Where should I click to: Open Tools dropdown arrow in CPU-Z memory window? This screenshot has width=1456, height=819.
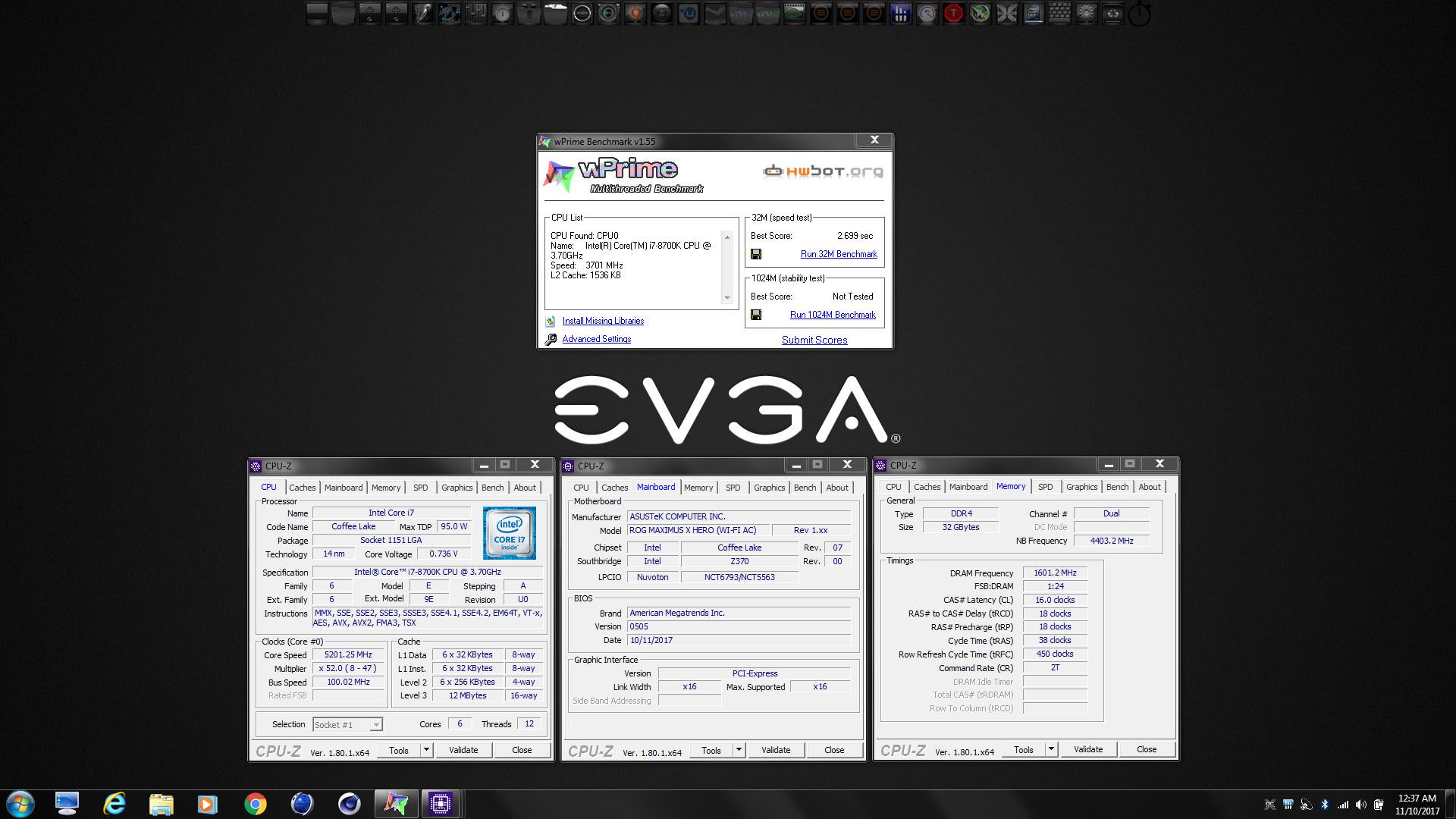click(x=1051, y=749)
